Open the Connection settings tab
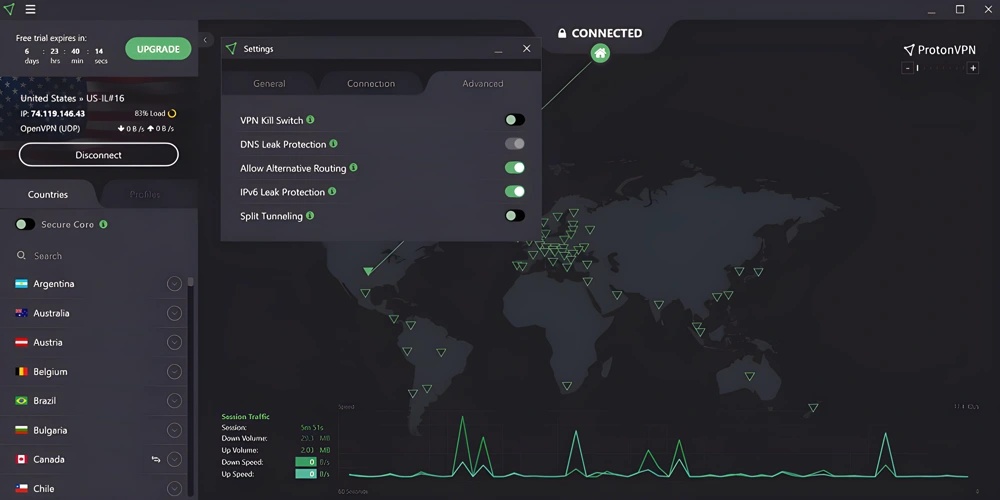The image size is (1000, 500). click(371, 84)
